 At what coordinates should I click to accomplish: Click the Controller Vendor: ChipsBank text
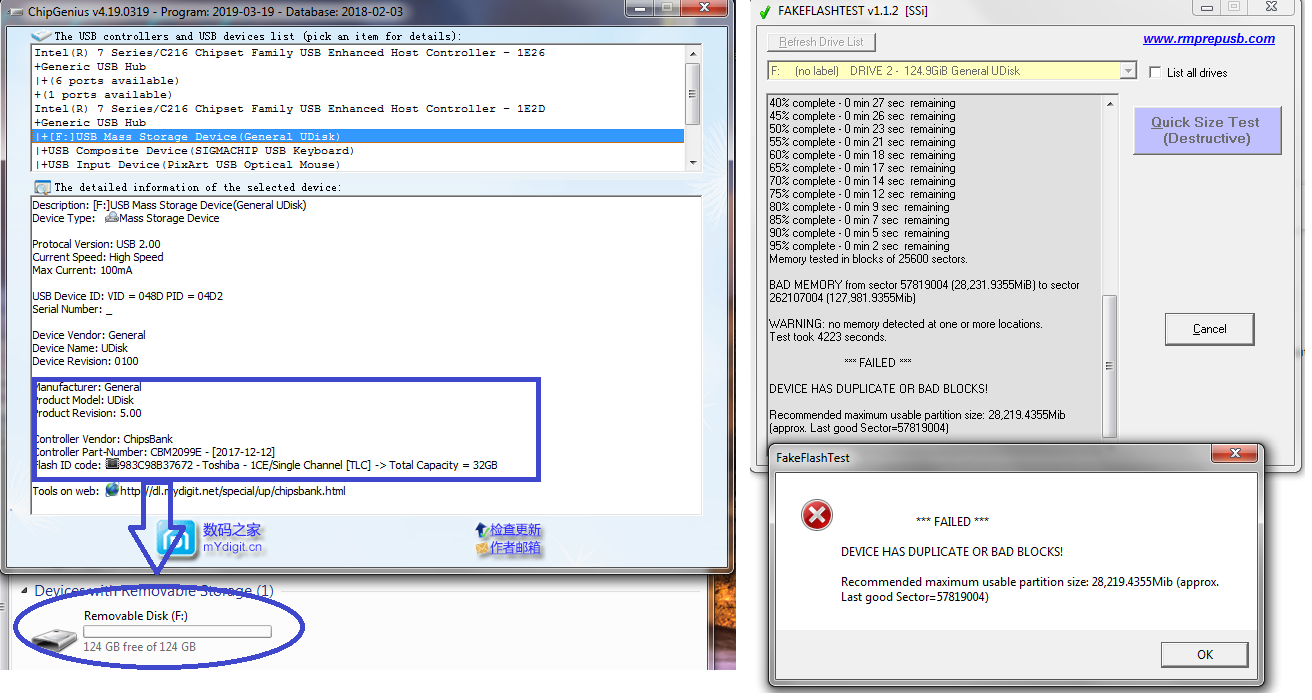coord(102,439)
